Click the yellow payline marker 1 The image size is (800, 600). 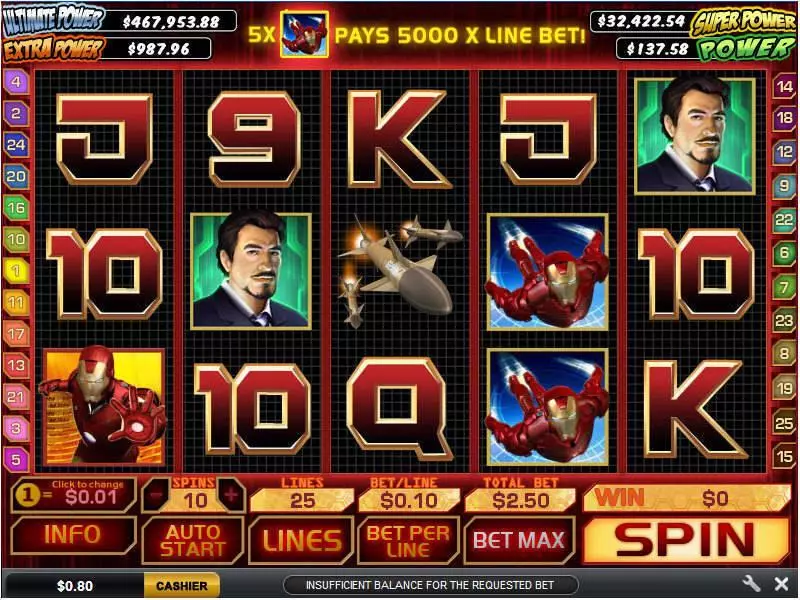[16, 270]
